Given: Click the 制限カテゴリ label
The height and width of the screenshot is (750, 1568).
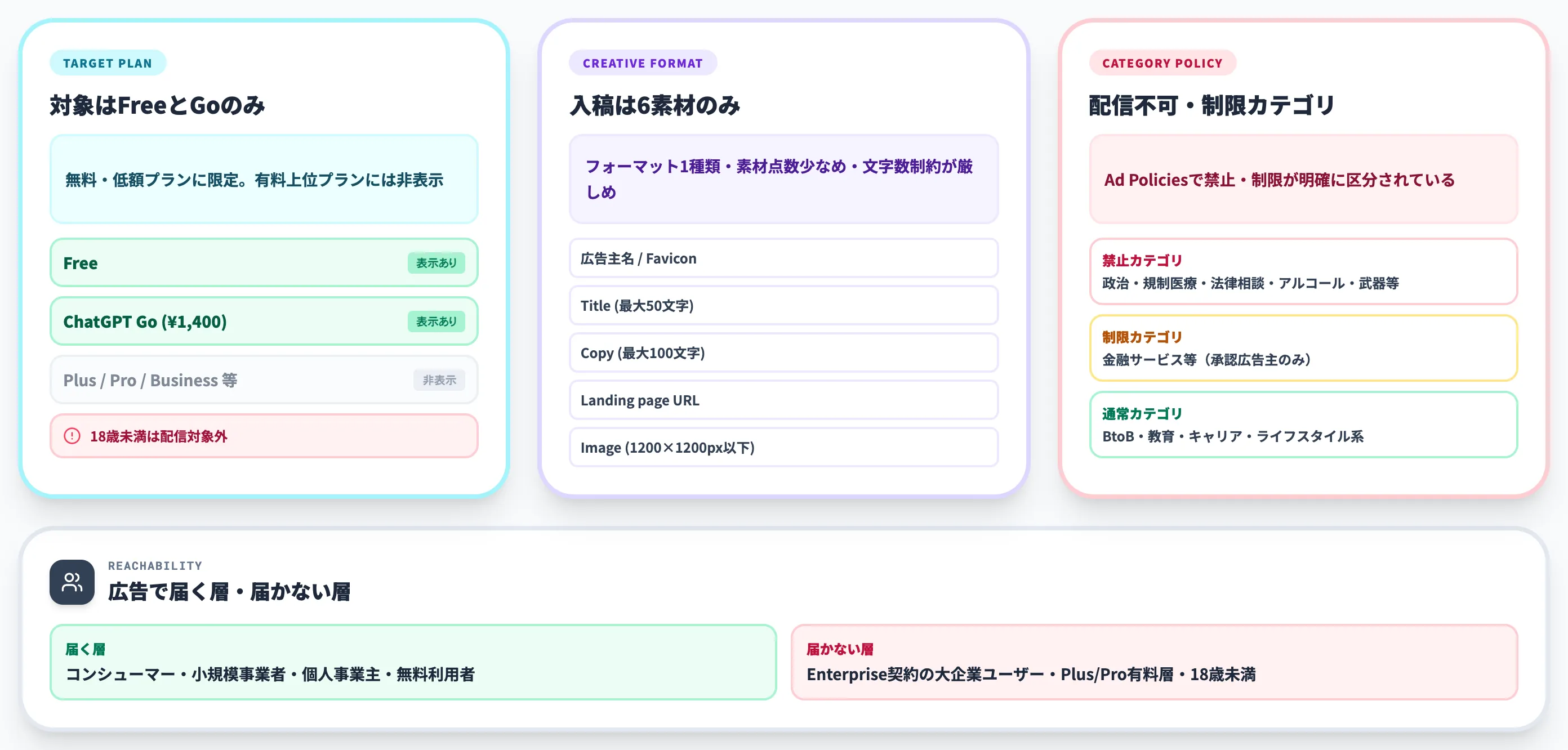Looking at the screenshot, I should pyautogui.click(x=1142, y=337).
